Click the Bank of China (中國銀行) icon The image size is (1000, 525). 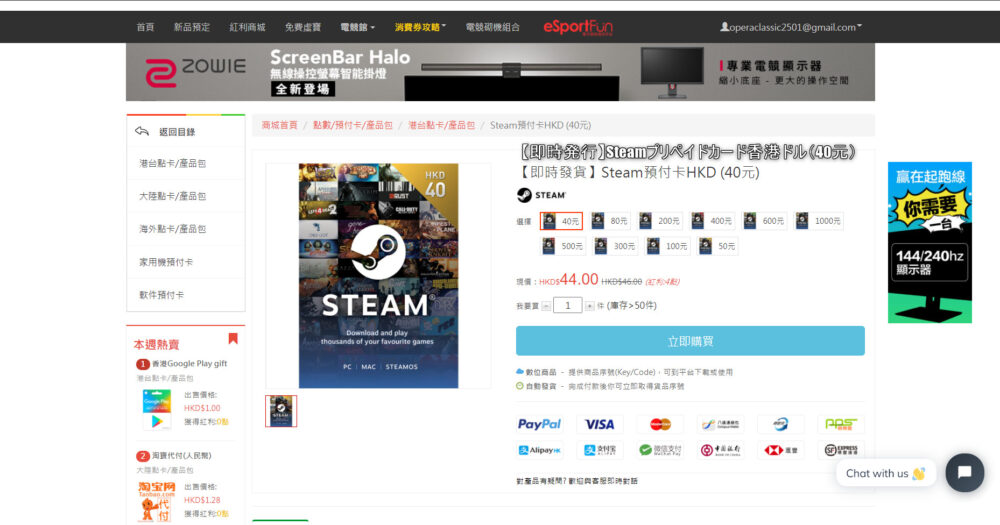click(720, 450)
